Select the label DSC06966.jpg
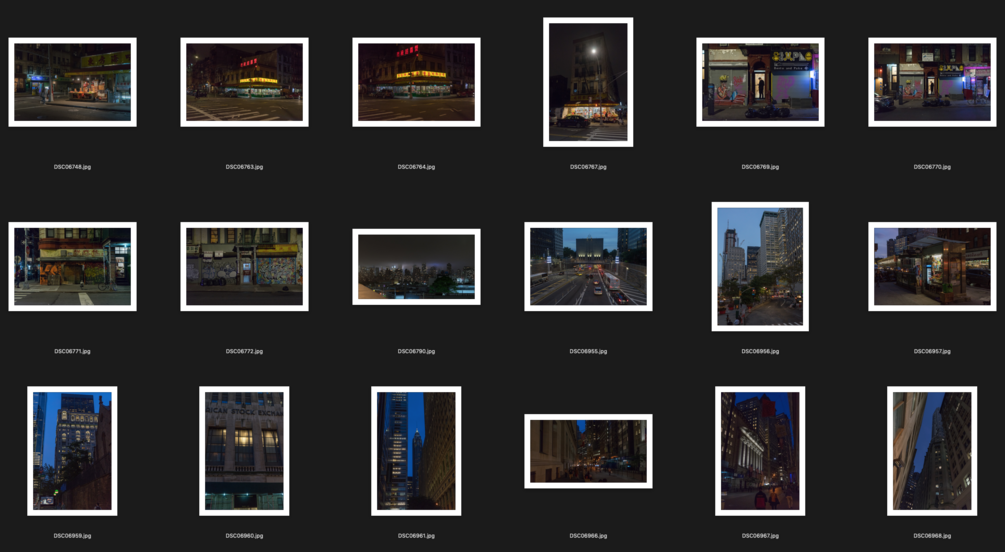Viewport: 1005px width, 552px height. coord(588,535)
